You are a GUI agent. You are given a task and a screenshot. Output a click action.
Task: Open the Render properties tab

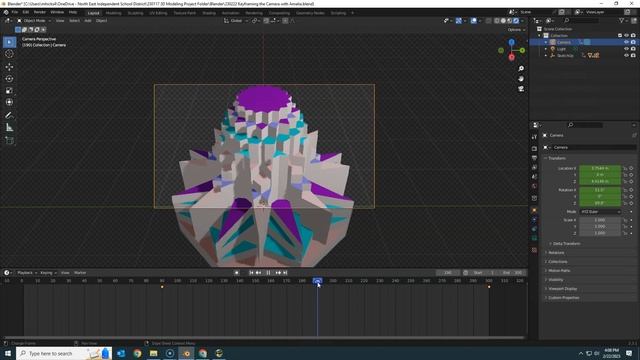(x=534, y=149)
